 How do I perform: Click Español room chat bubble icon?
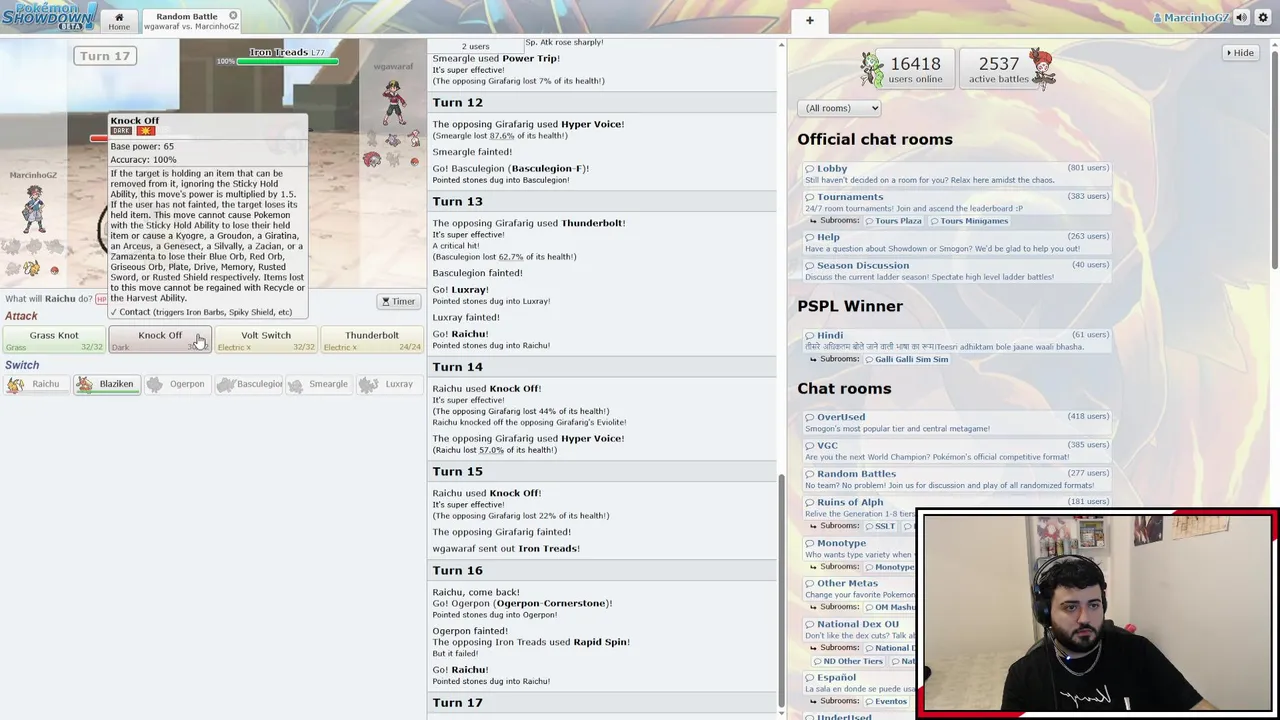coord(810,677)
